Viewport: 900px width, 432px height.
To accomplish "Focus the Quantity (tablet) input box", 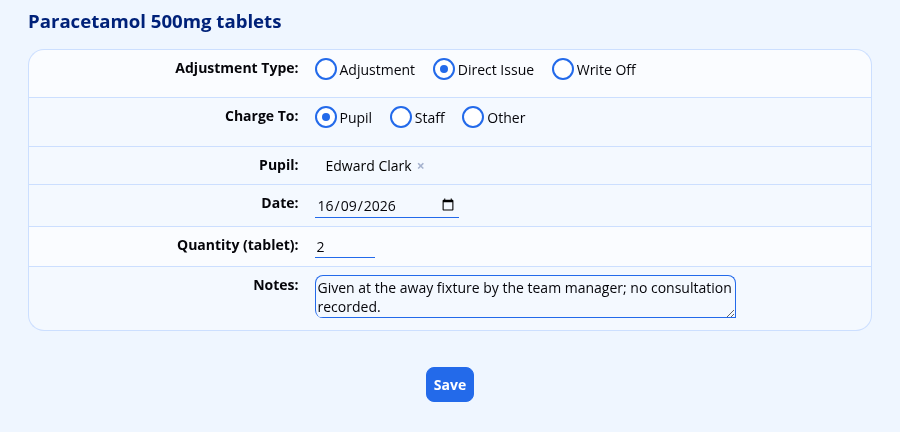I will click(x=345, y=247).
